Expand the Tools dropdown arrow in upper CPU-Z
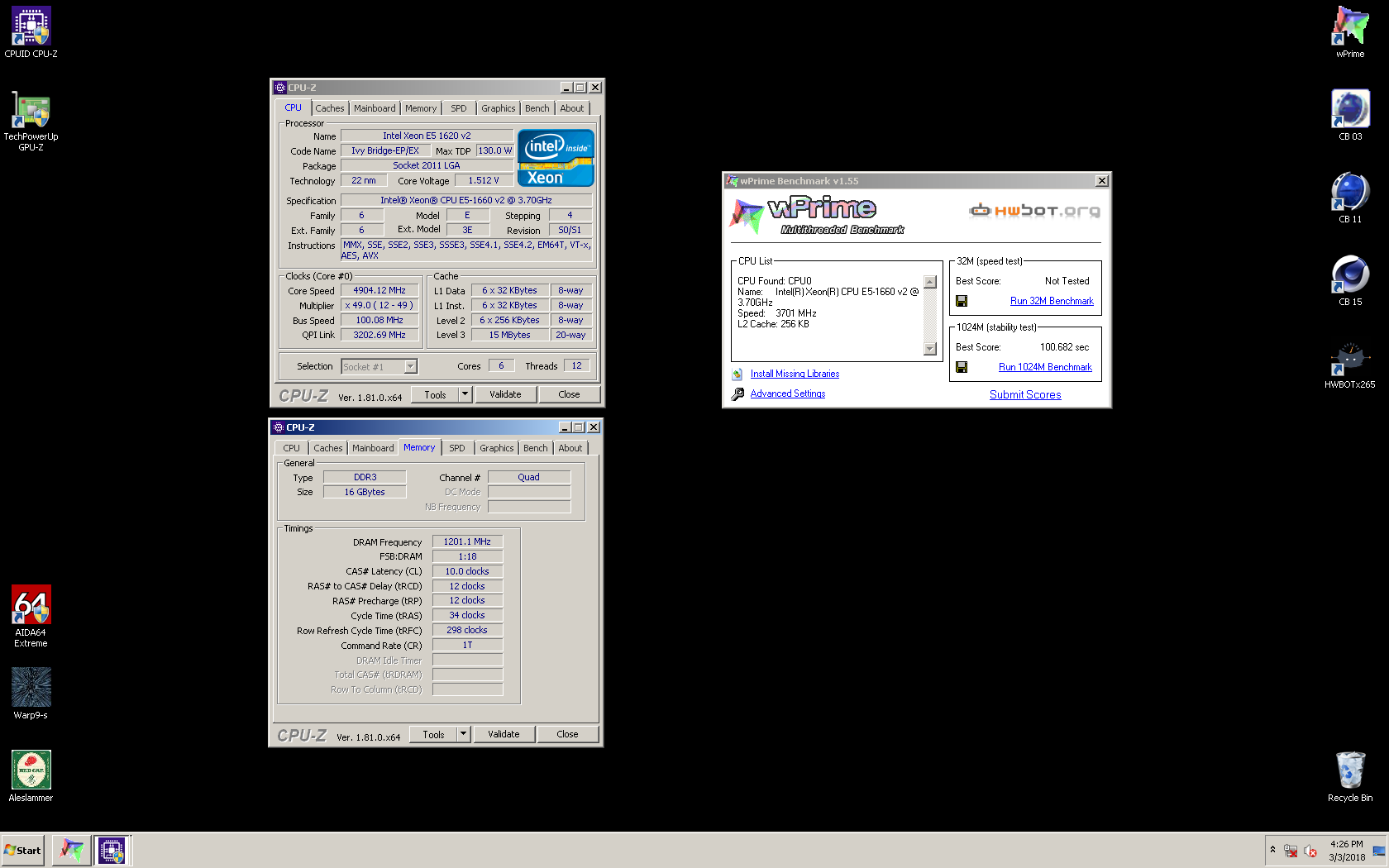This screenshot has width=1389, height=868. click(465, 394)
